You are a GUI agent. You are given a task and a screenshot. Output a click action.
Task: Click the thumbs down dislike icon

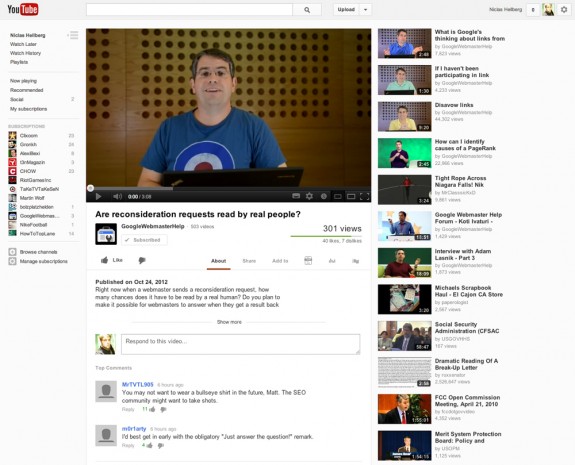pos(142,260)
